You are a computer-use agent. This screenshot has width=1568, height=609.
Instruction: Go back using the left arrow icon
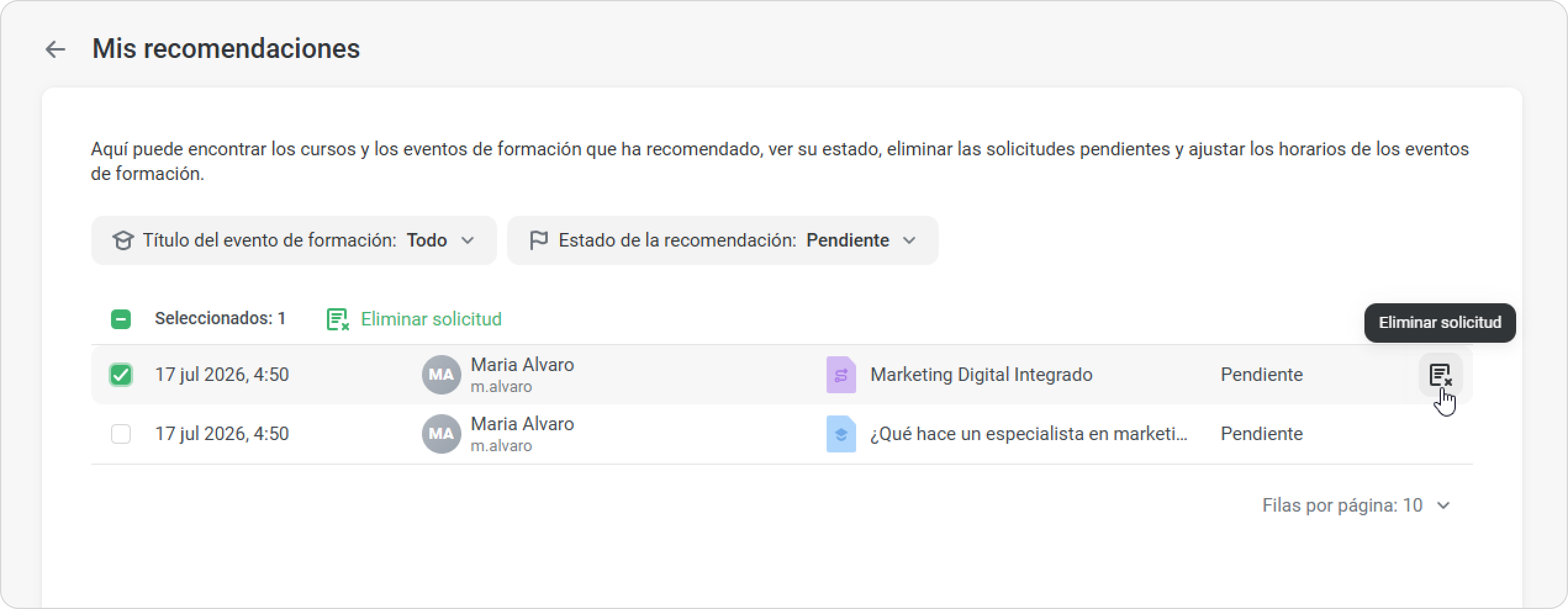[x=56, y=49]
